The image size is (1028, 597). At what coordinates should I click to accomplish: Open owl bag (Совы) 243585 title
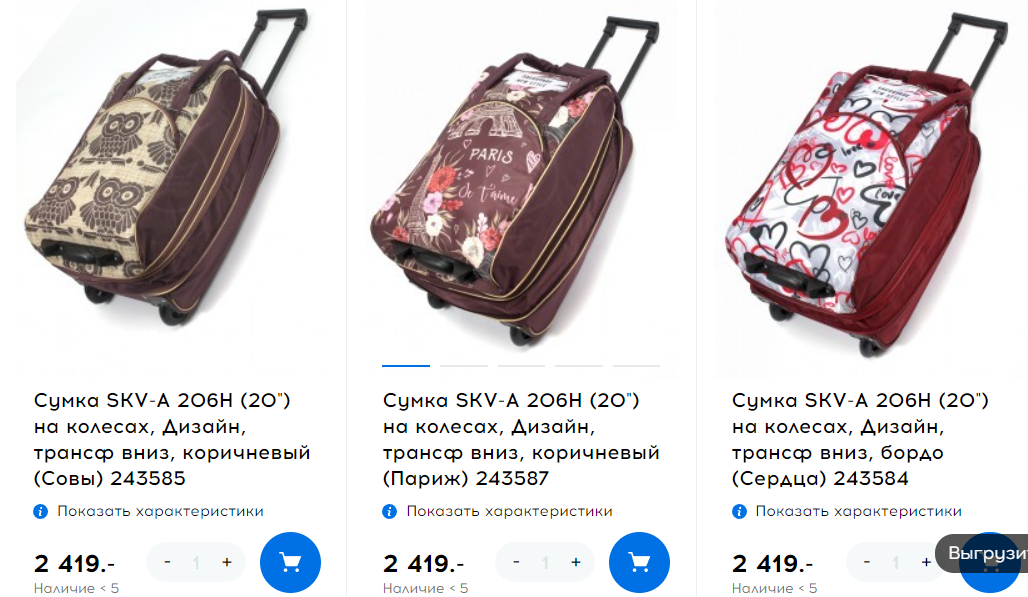(x=172, y=439)
